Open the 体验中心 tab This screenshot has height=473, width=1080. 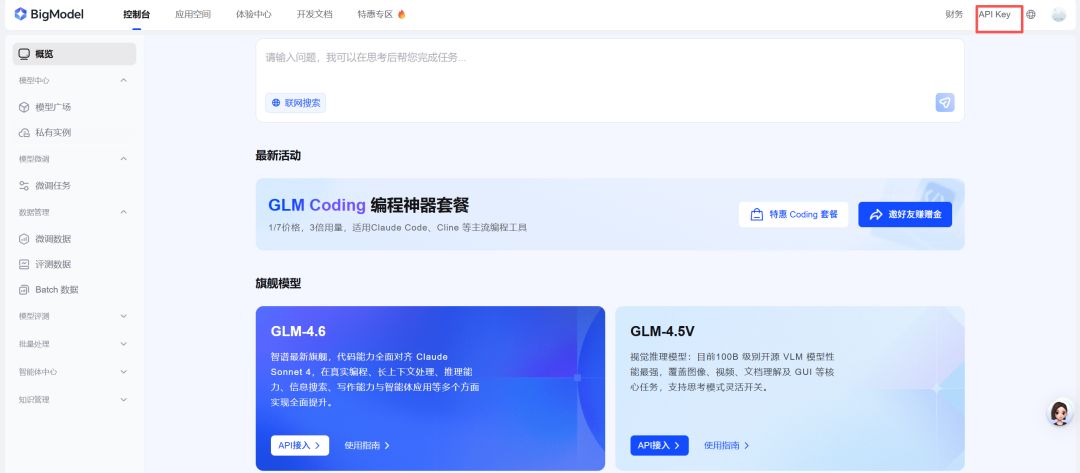tap(253, 14)
